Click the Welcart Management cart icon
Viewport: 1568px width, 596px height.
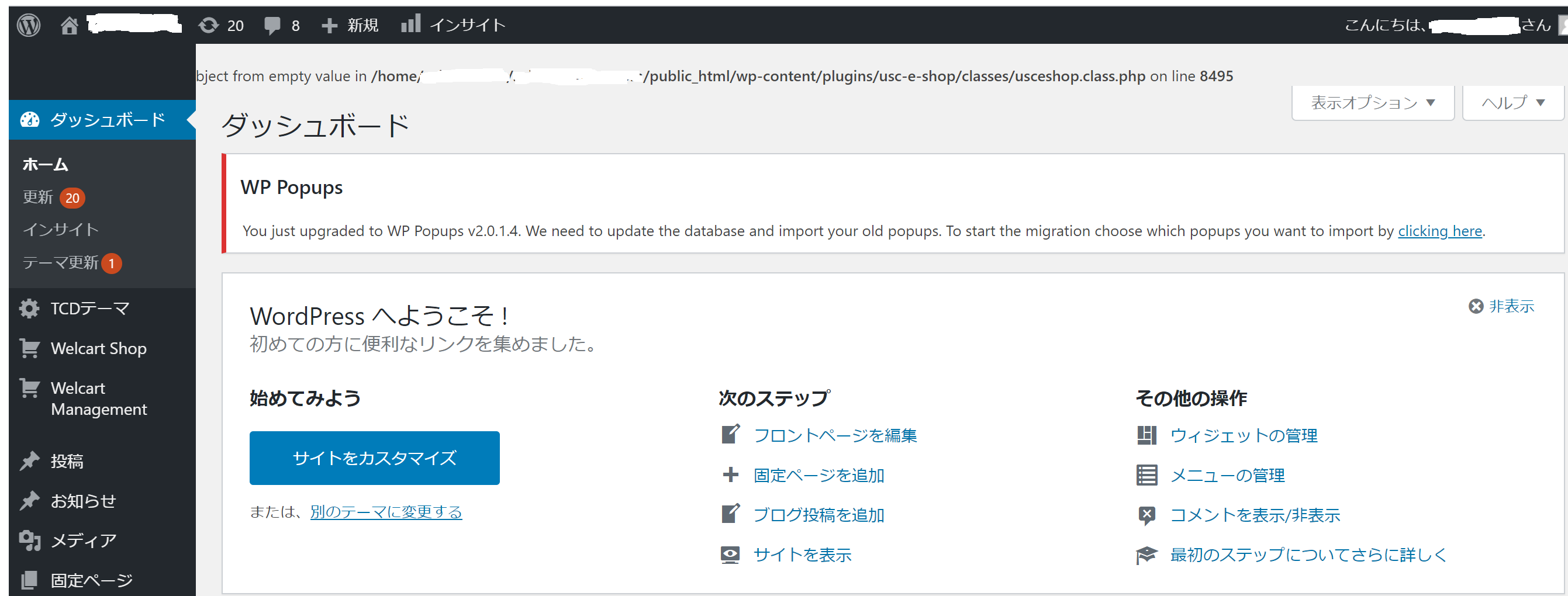tap(29, 388)
